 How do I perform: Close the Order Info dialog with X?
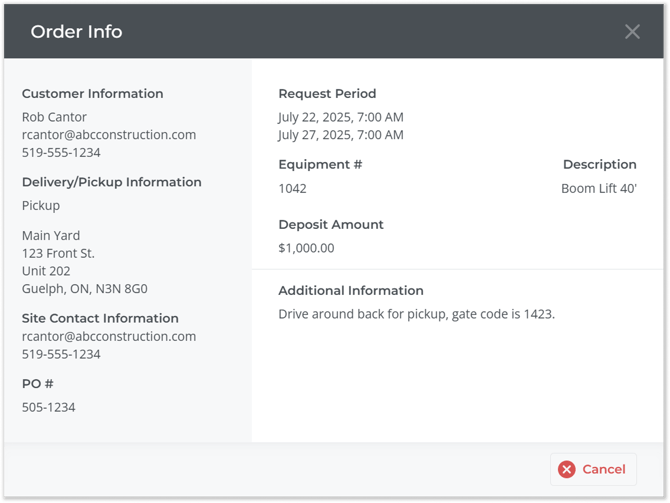[x=632, y=32]
